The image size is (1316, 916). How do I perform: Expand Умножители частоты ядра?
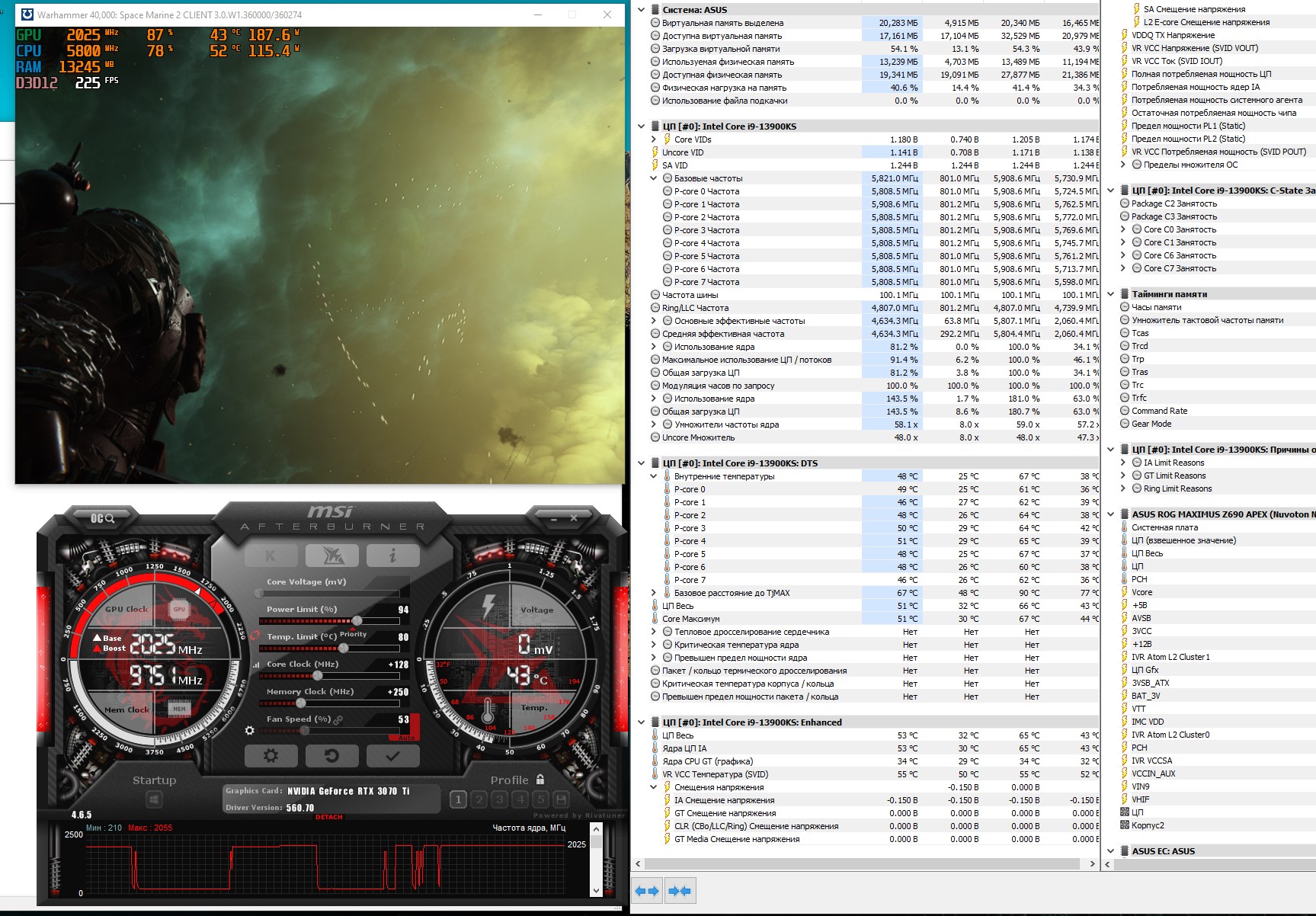pyautogui.click(x=654, y=424)
